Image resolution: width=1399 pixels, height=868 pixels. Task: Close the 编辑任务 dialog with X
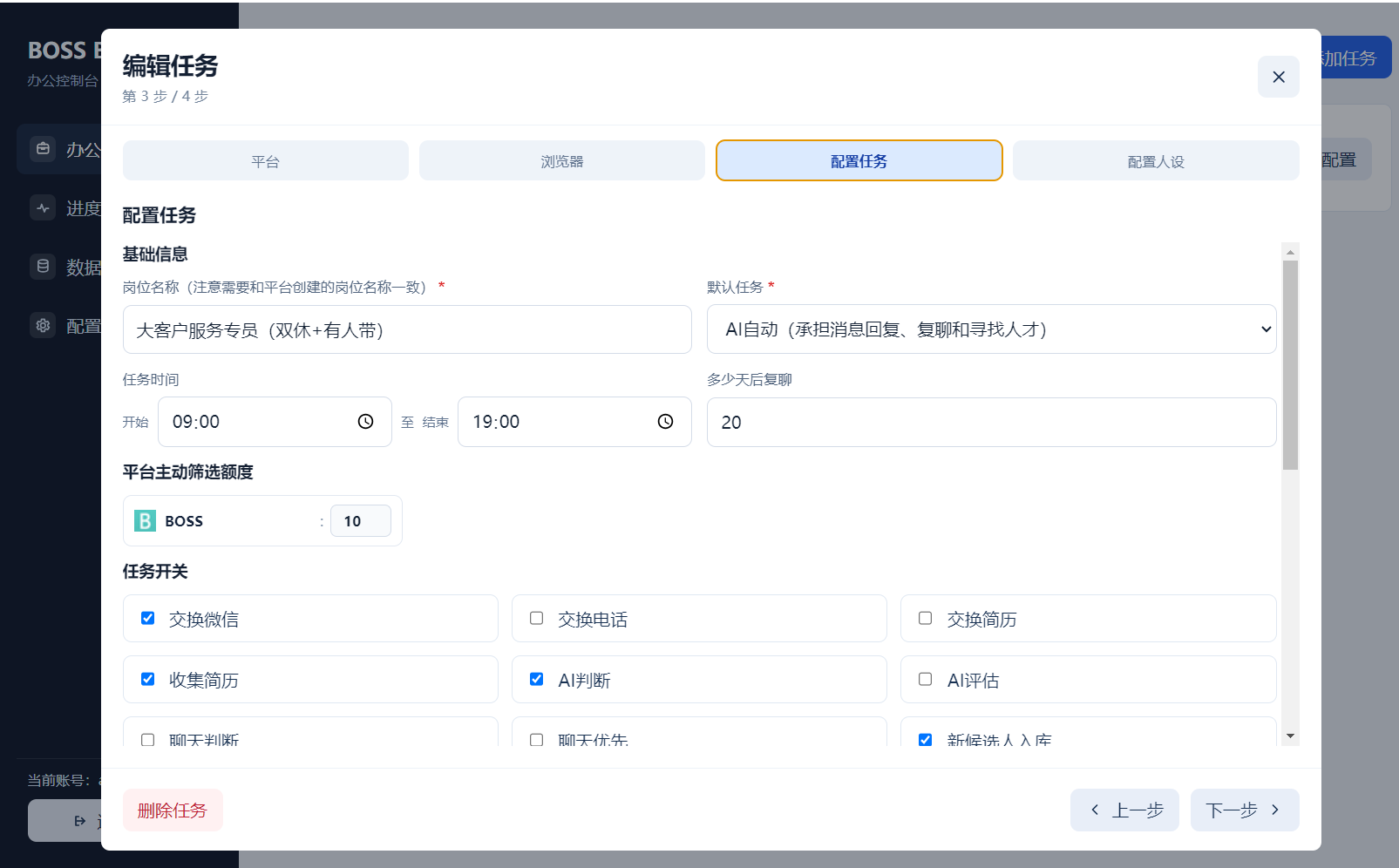1278,77
